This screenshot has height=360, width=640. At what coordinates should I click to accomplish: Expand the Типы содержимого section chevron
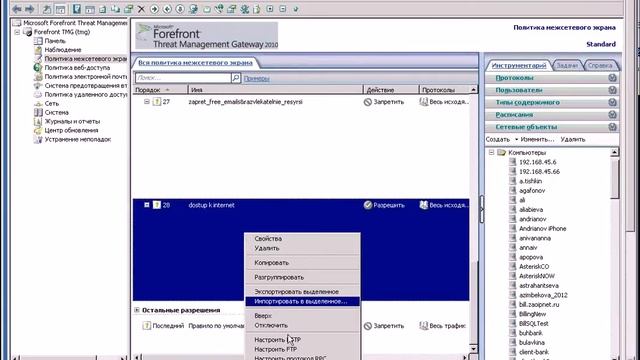pos(612,102)
